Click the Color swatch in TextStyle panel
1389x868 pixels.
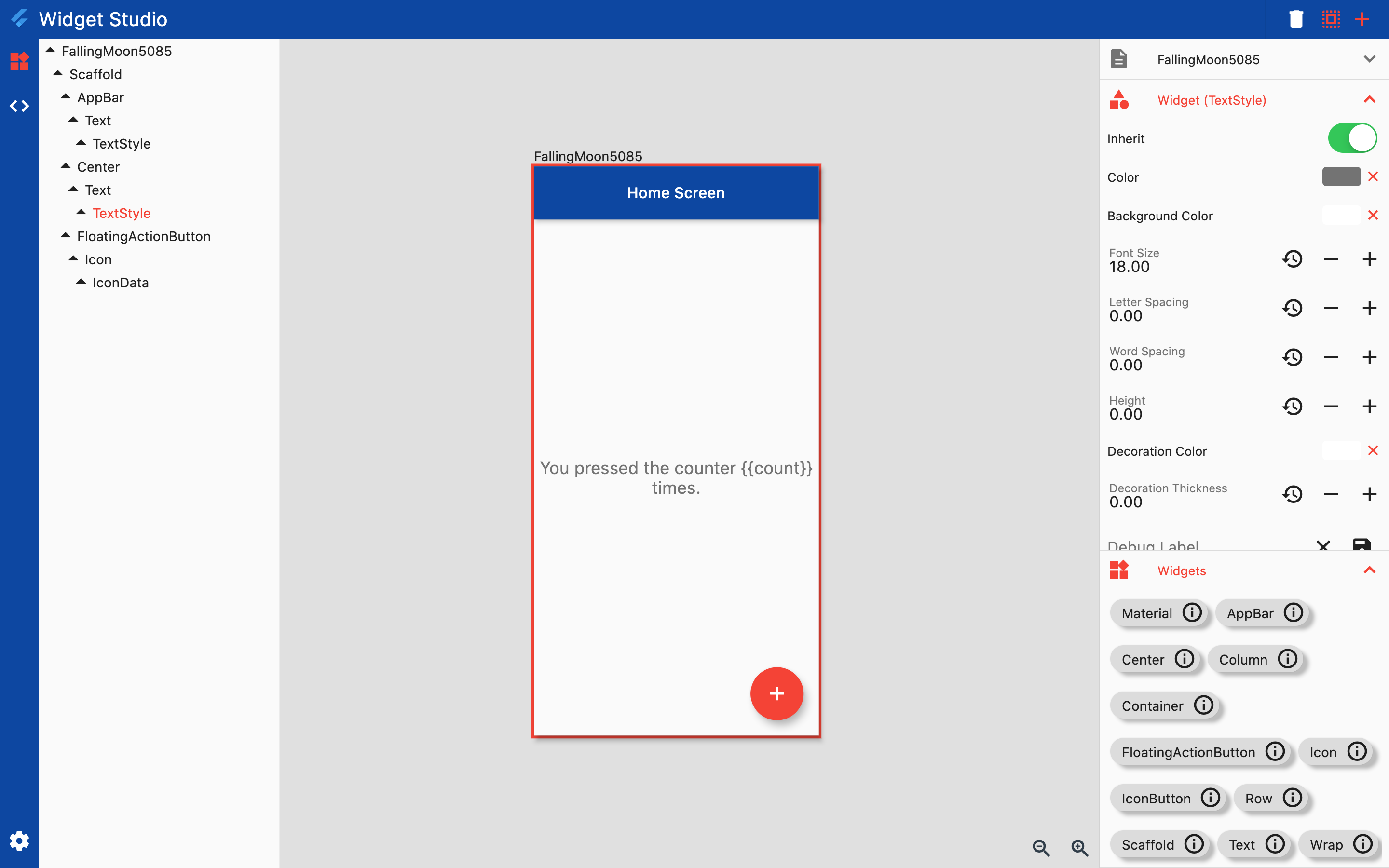(1341, 177)
